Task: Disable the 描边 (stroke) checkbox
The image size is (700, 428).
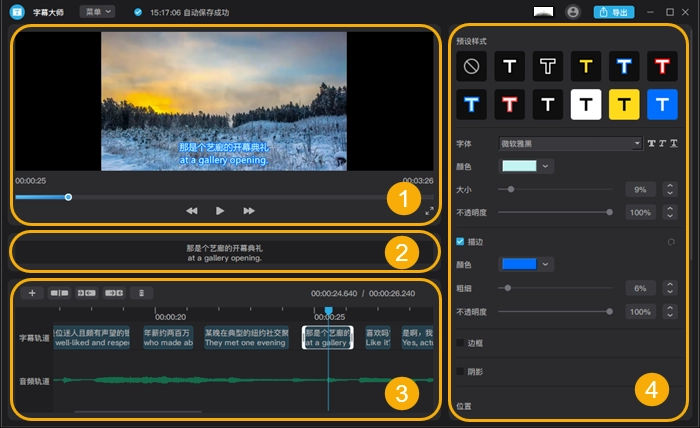Action: (460, 241)
